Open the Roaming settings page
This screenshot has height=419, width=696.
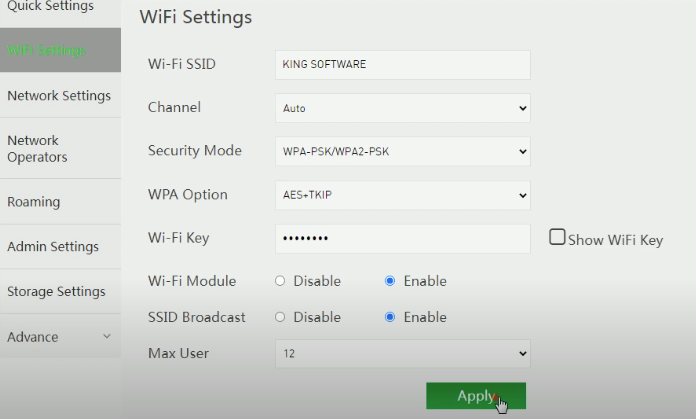[34, 202]
